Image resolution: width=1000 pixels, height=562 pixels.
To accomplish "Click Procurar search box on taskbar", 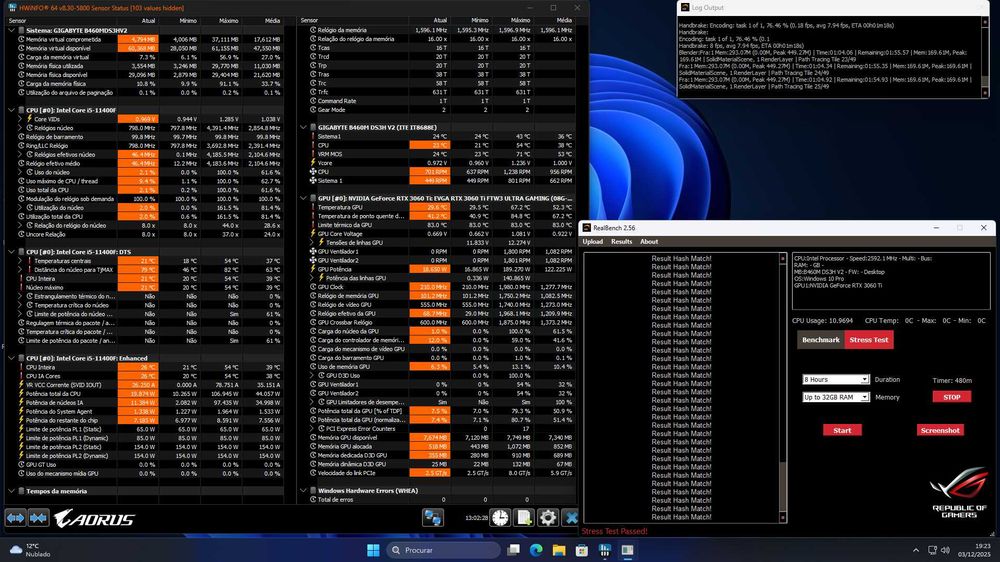I will [x=443, y=550].
